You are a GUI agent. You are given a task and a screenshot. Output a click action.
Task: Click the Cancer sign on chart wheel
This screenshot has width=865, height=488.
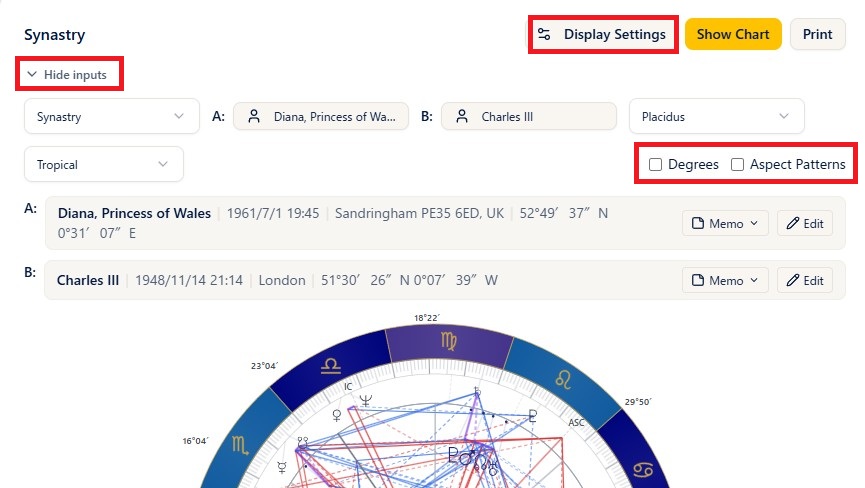(x=643, y=470)
